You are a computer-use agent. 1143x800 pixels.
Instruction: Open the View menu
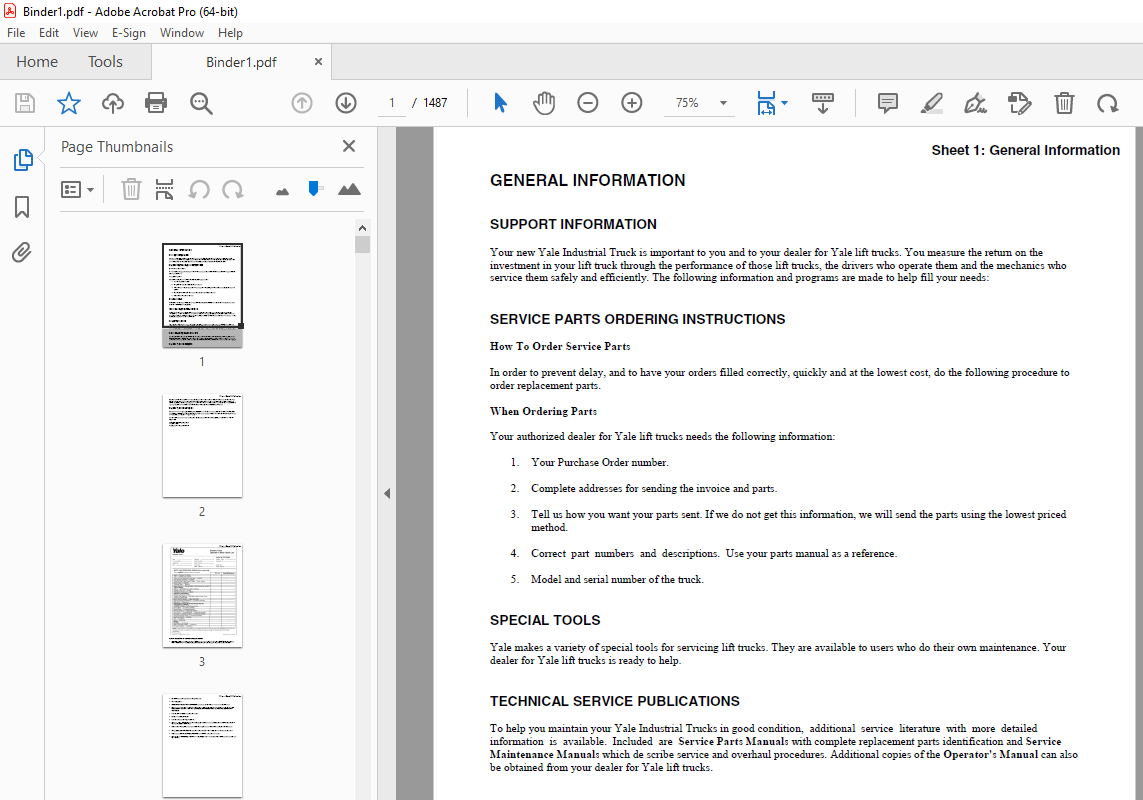pyautogui.click(x=85, y=33)
